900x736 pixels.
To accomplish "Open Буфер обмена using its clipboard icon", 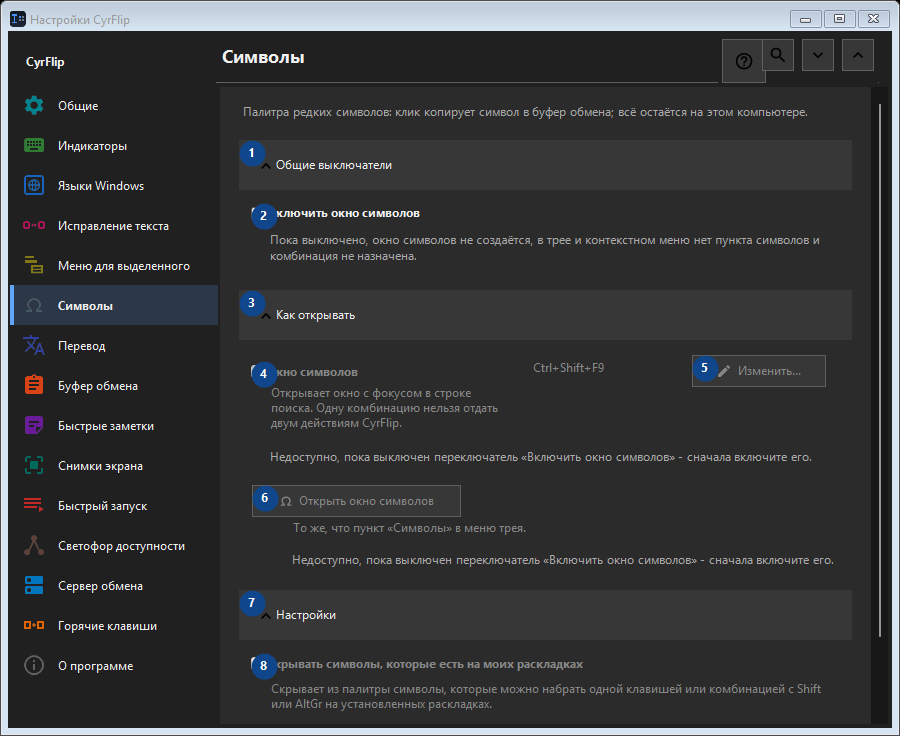I will click(x=34, y=385).
